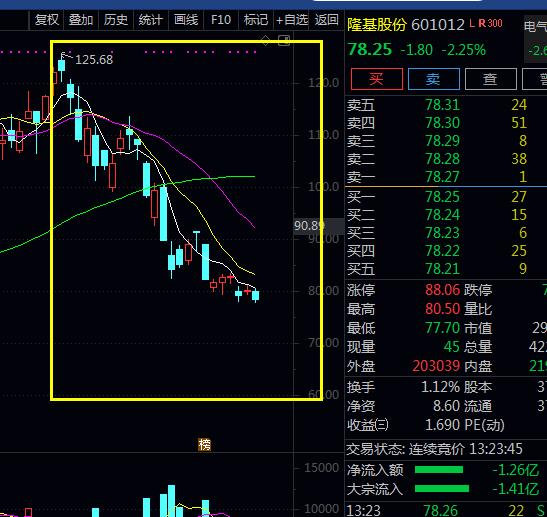Click the 最低 low value 77.70

click(x=442, y=328)
